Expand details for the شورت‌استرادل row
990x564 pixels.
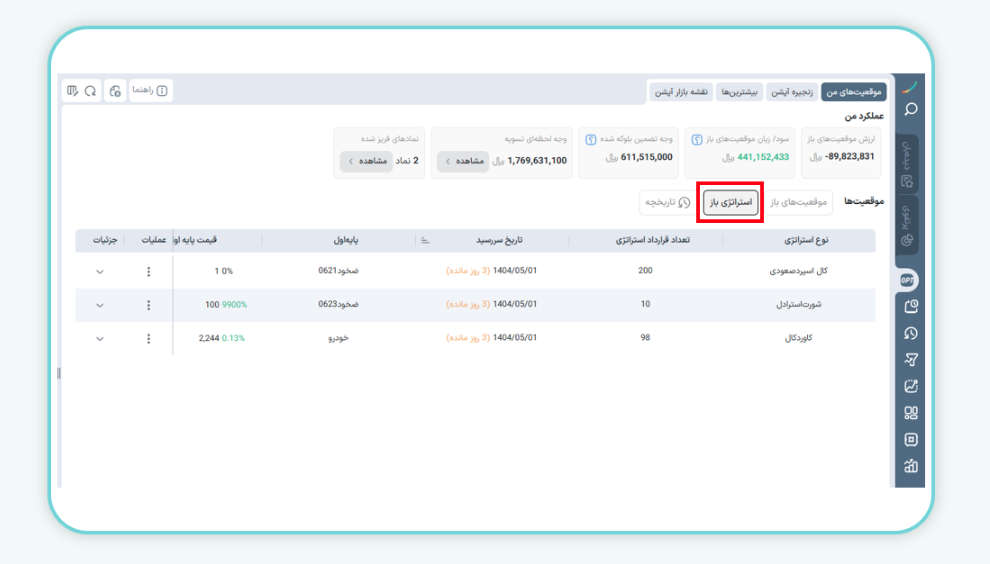click(x=99, y=305)
